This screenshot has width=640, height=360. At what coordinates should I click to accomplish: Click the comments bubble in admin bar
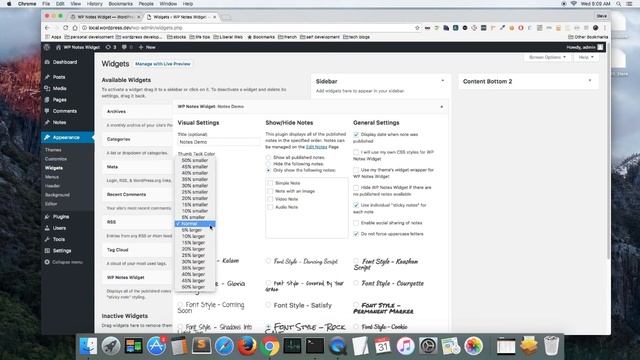point(124,47)
